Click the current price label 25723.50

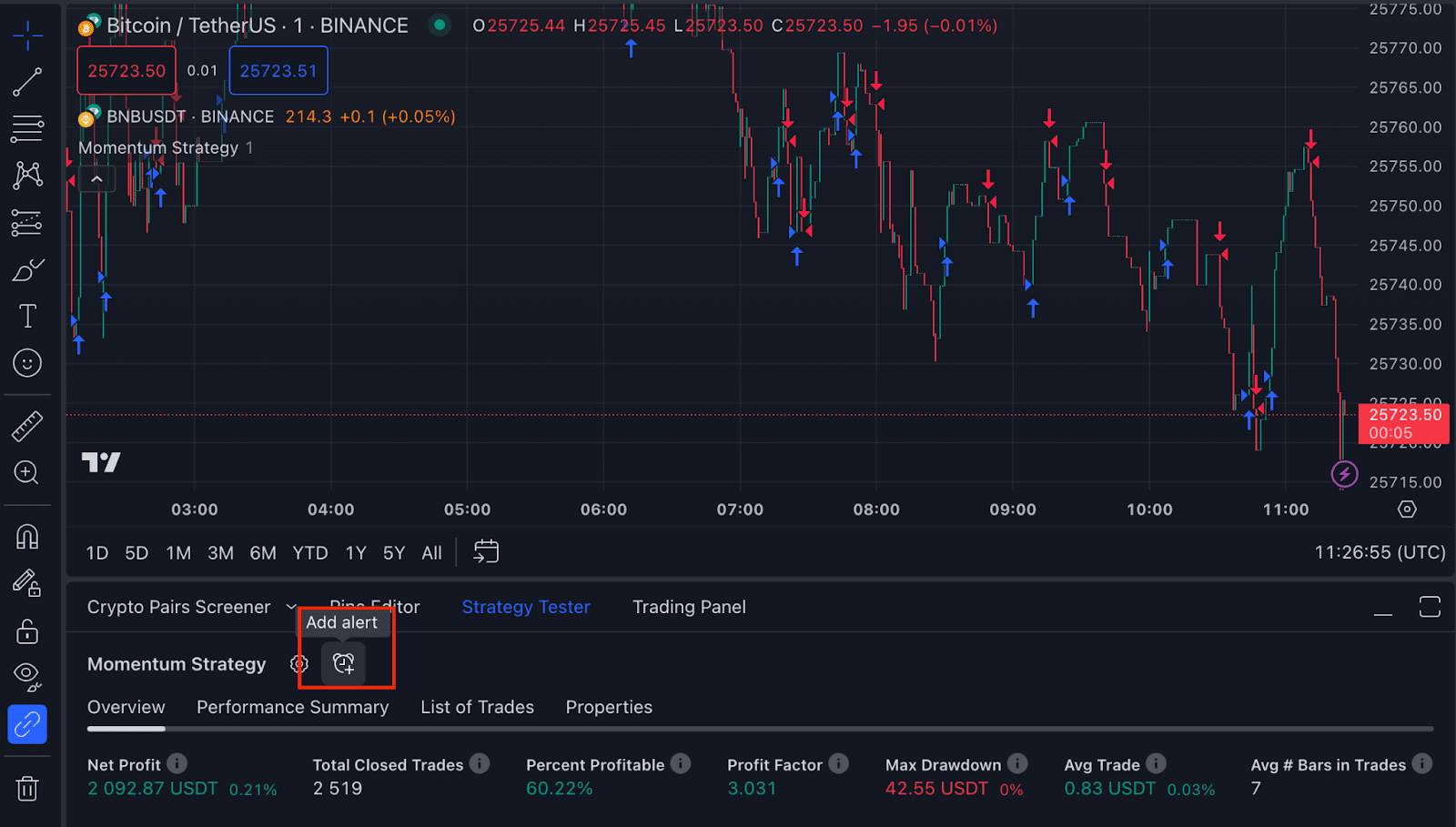(x=1404, y=423)
